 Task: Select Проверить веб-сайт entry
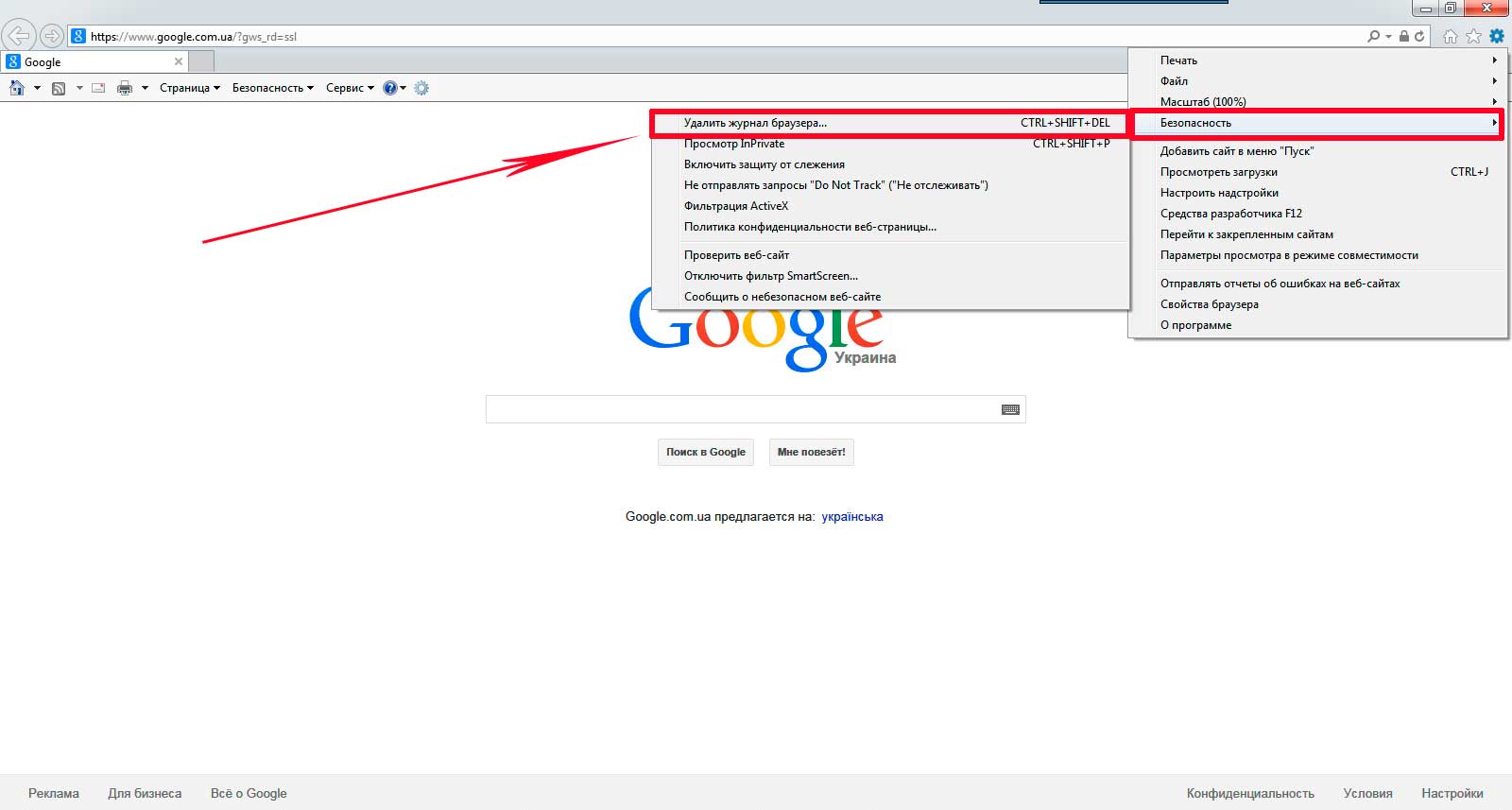pyautogui.click(x=890, y=255)
